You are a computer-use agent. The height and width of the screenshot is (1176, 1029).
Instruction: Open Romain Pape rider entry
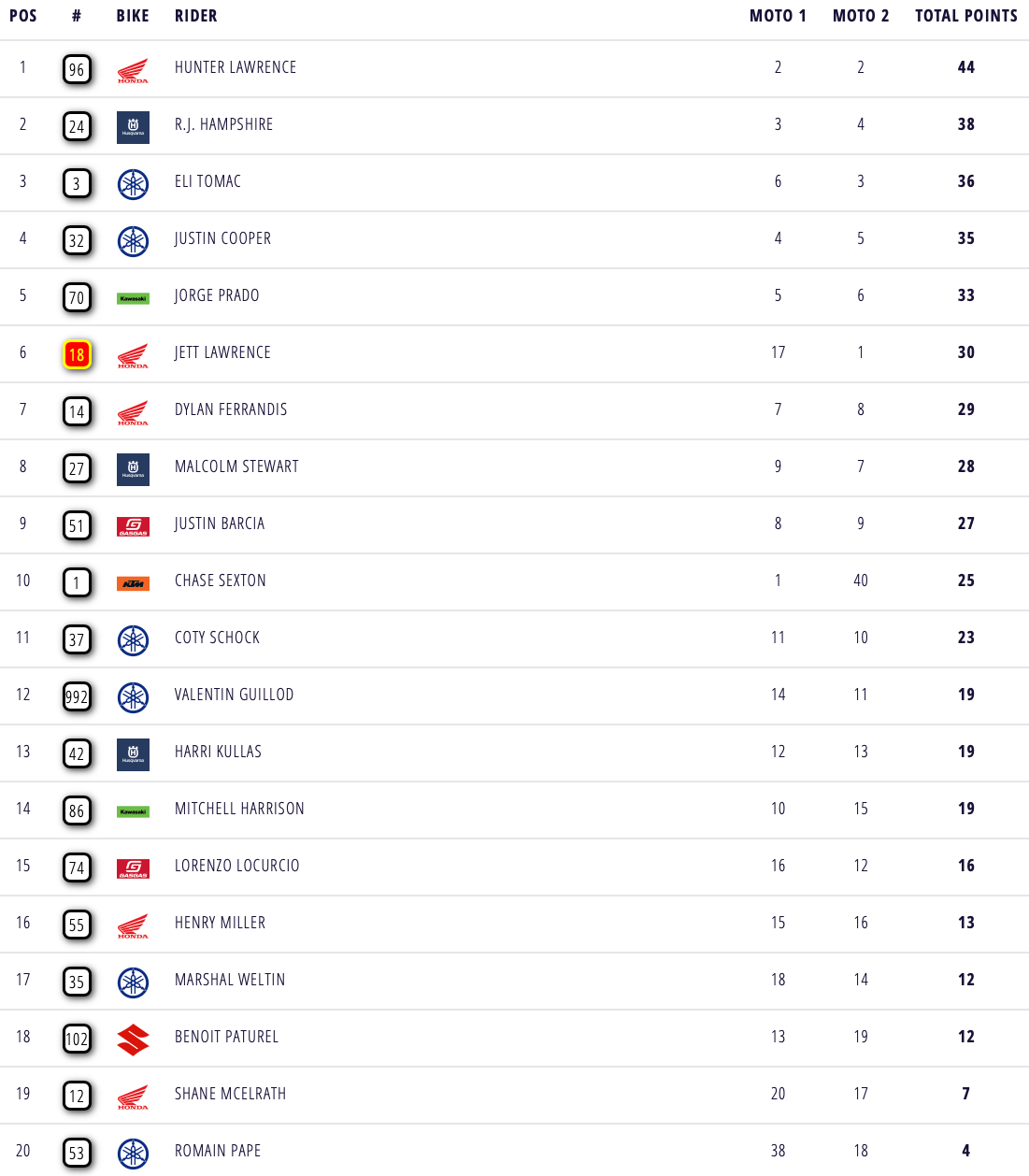(x=218, y=1151)
